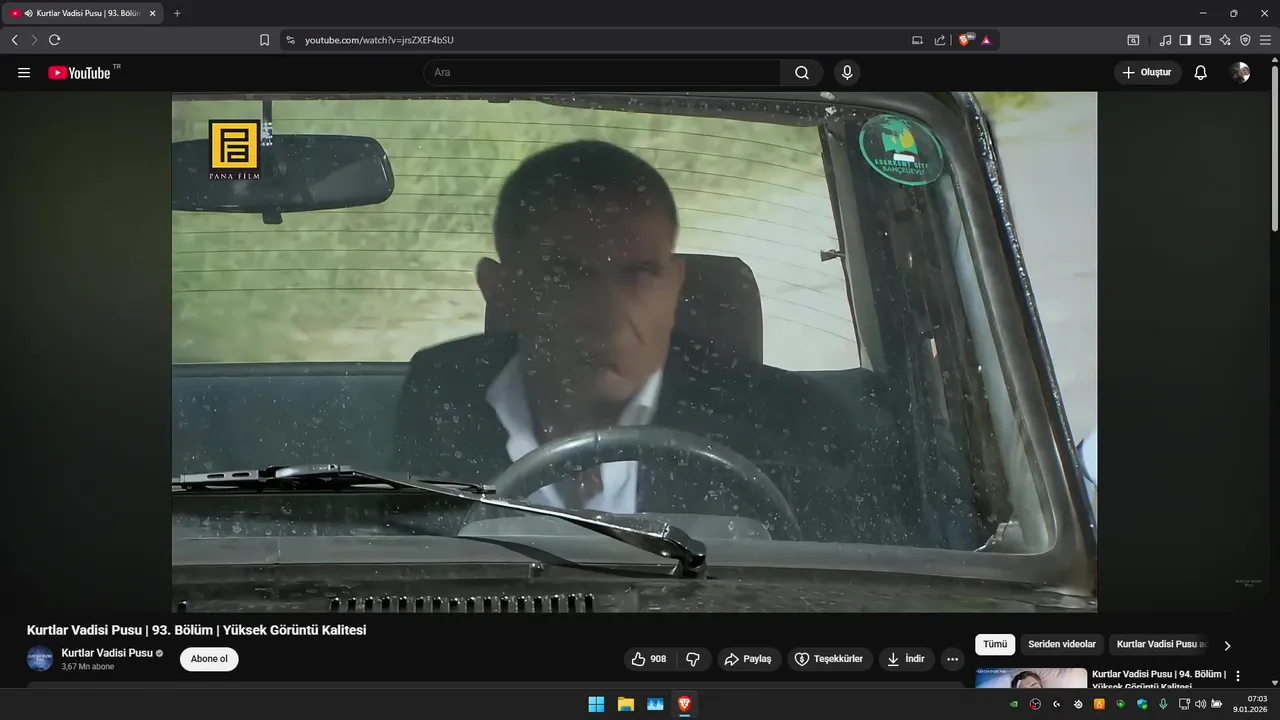This screenshot has height=720, width=1280.
Task: Reload the current page
Action: tap(54, 40)
